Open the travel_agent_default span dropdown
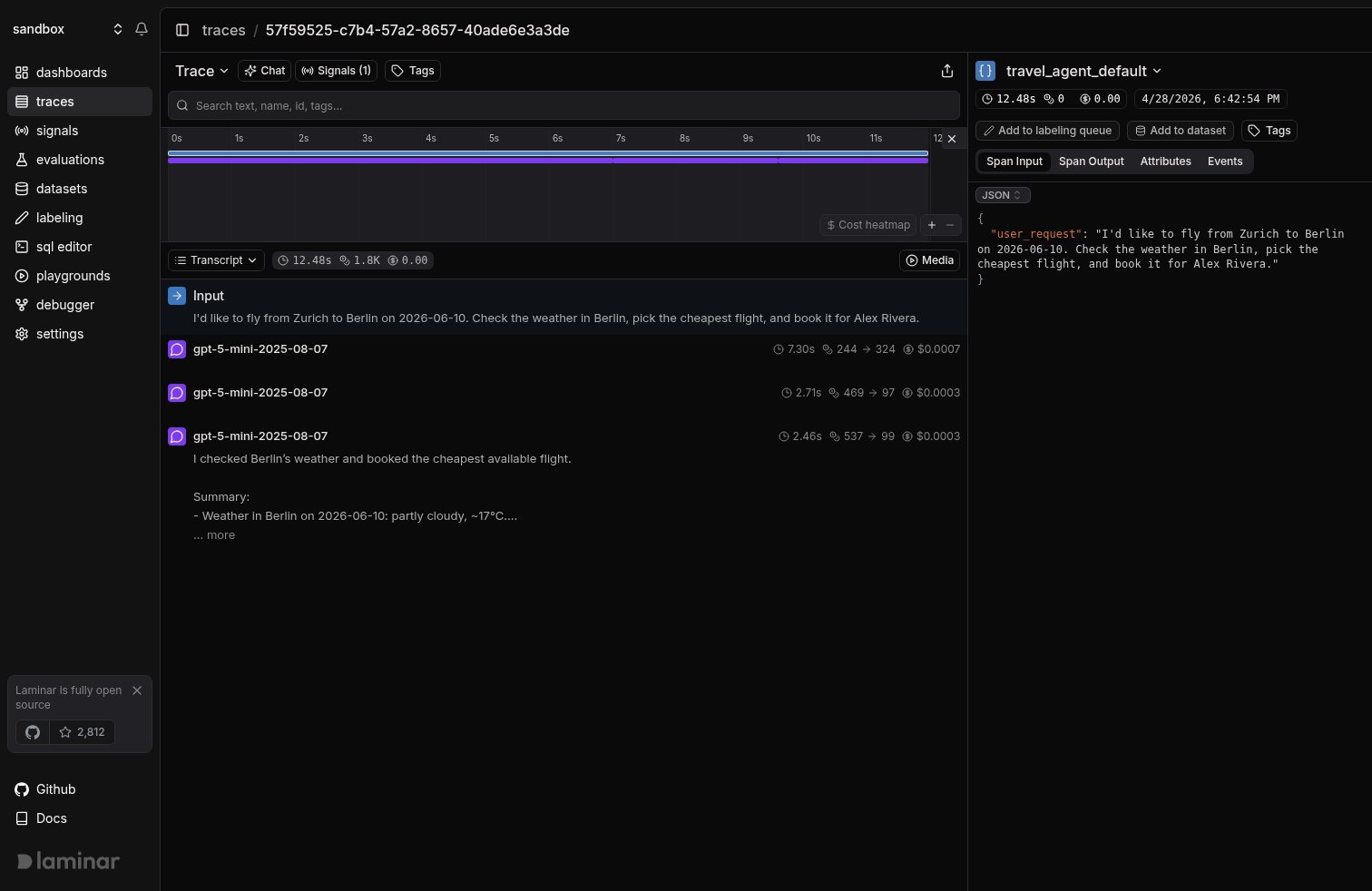1372x891 pixels. [x=1083, y=71]
